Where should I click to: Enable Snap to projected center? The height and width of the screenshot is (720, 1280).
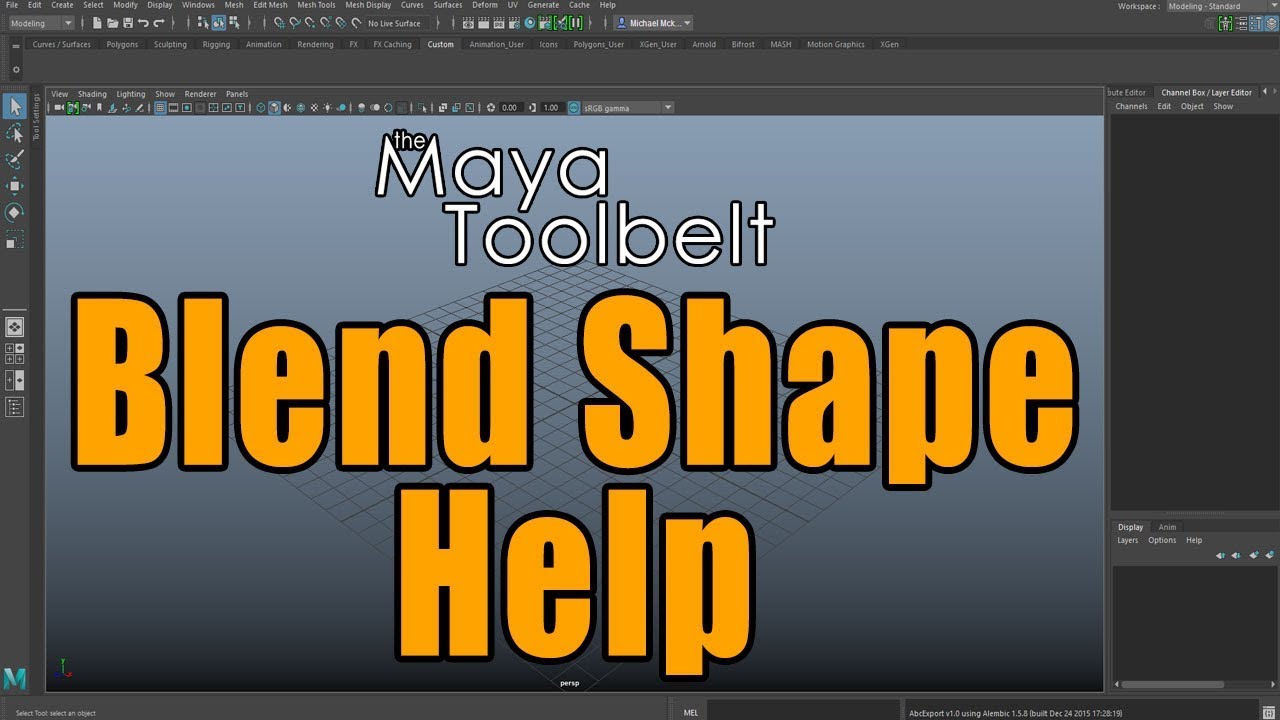click(x=326, y=22)
